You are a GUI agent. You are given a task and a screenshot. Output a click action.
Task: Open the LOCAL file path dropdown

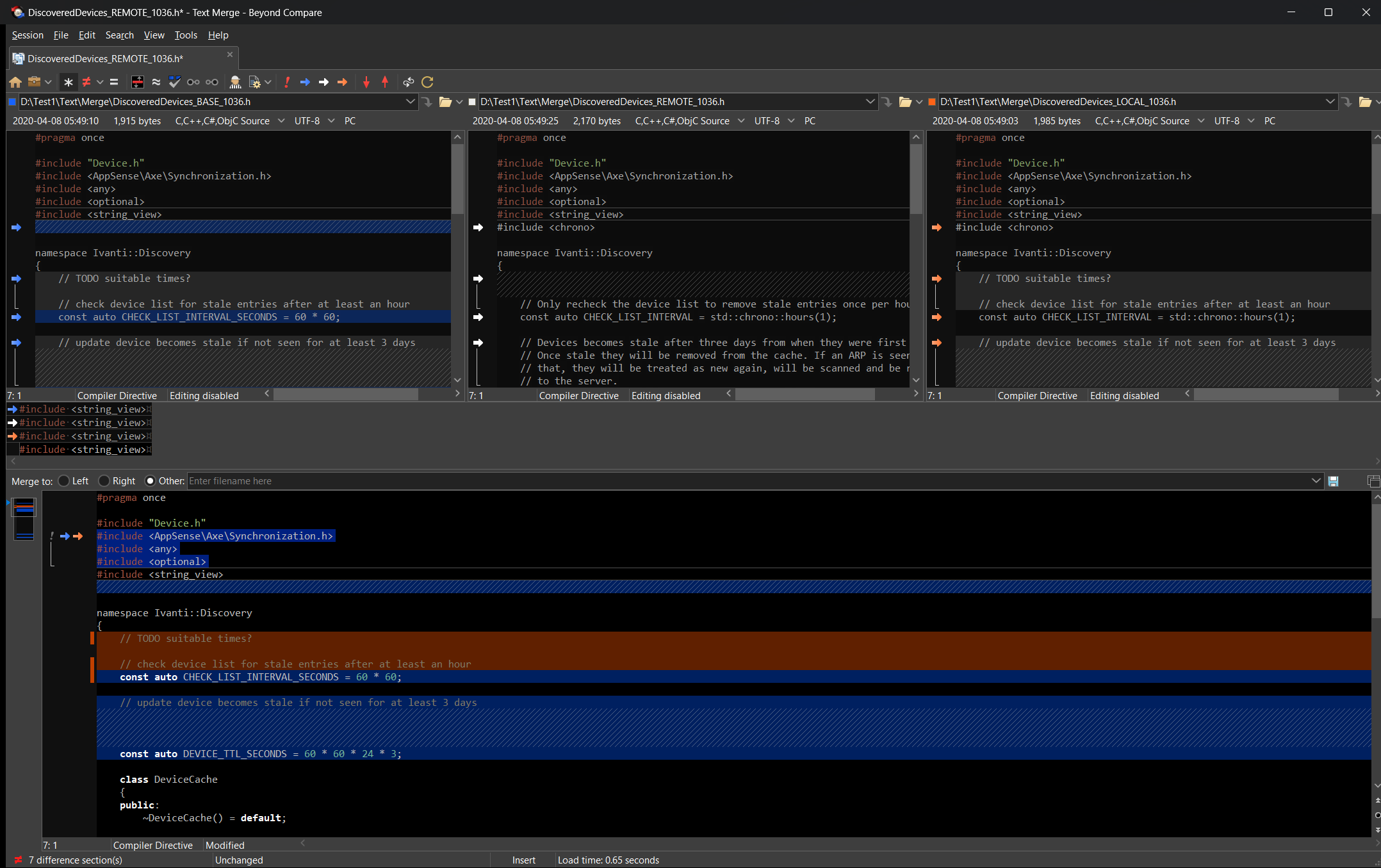(1330, 102)
